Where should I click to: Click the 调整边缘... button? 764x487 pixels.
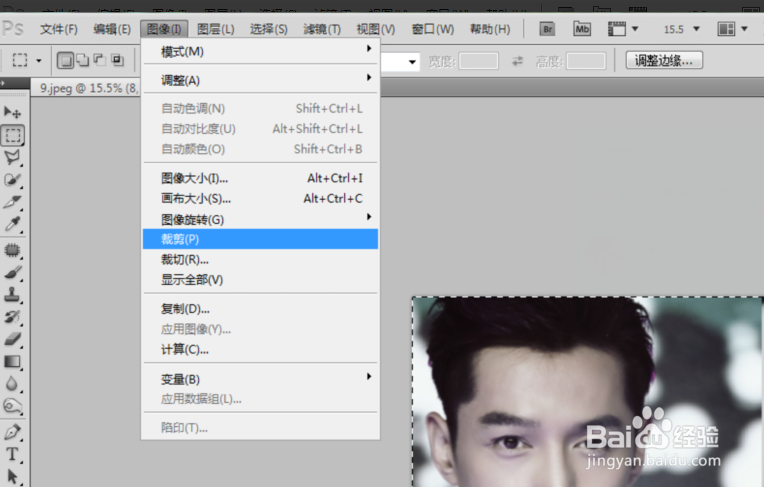point(664,60)
